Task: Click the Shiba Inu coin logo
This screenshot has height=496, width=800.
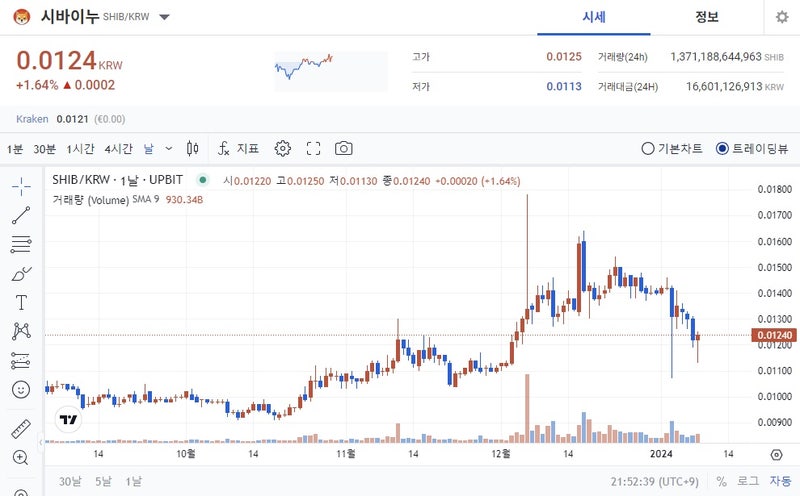Action: [x=22, y=17]
